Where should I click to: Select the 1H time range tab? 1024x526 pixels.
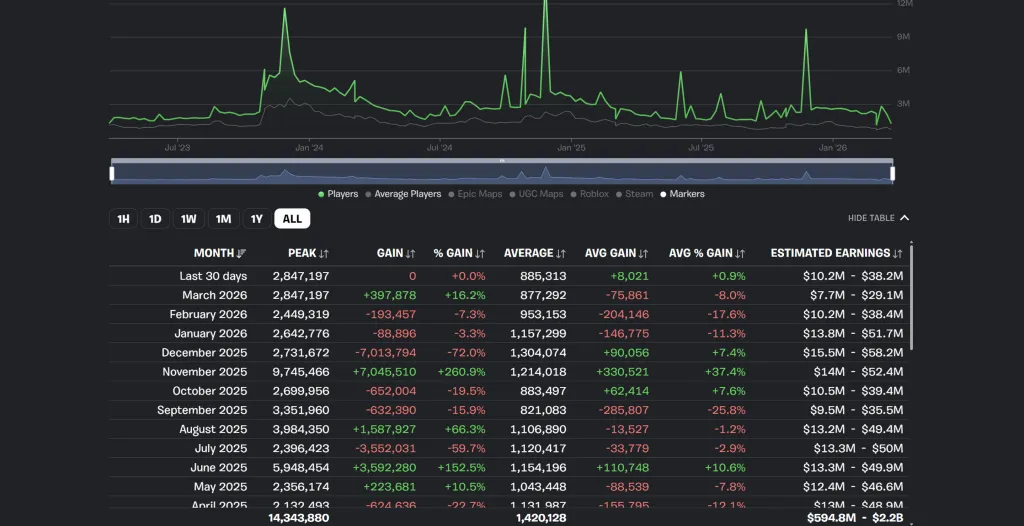[123, 219]
